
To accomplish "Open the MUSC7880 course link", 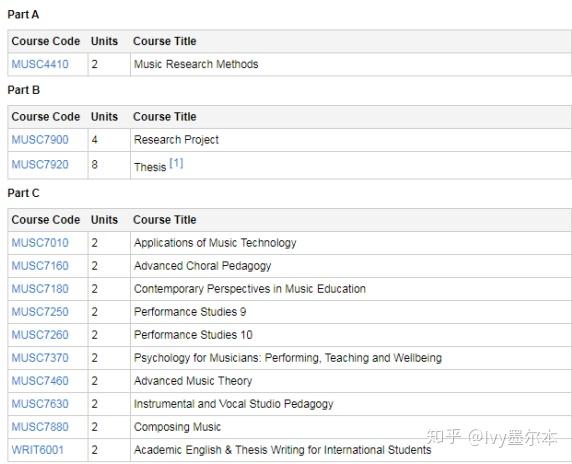I will (x=40, y=427).
